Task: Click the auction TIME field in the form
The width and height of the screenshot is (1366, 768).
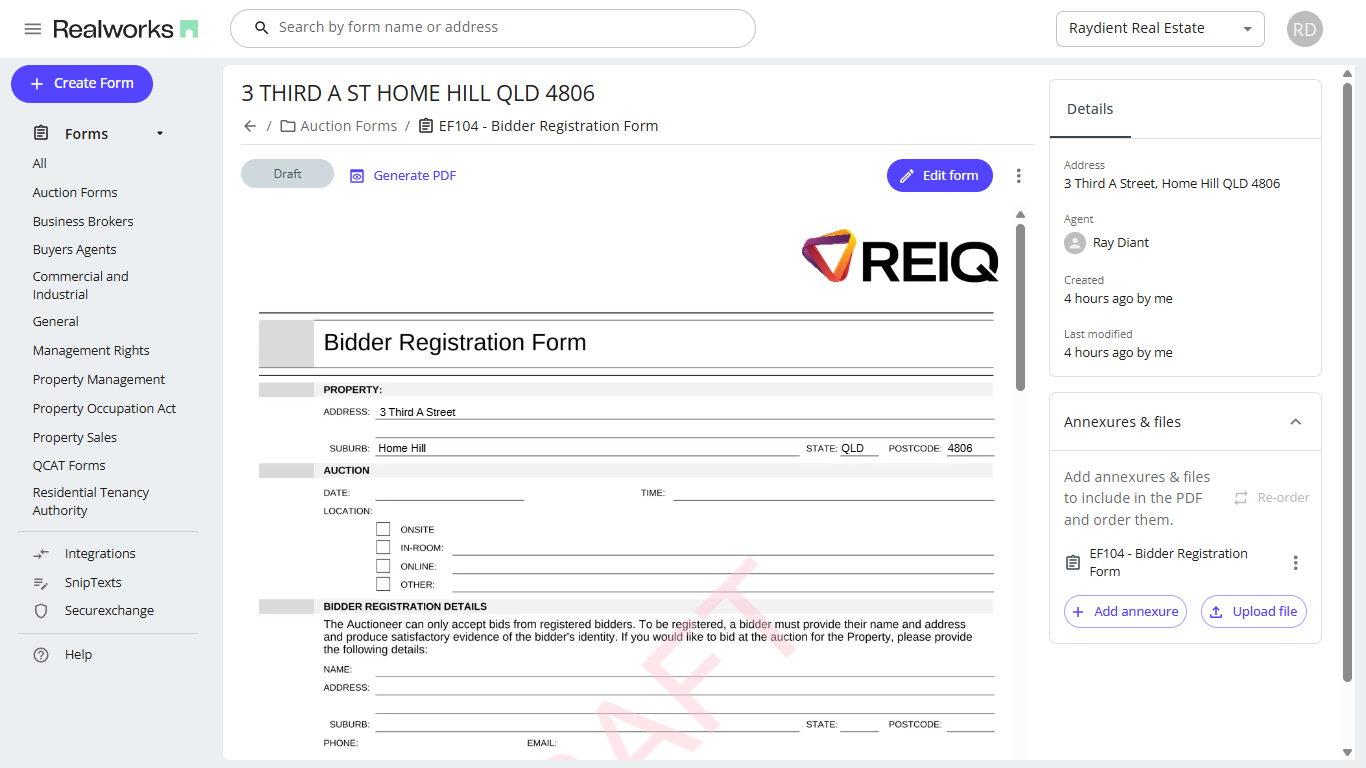Action: pos(834,493)
